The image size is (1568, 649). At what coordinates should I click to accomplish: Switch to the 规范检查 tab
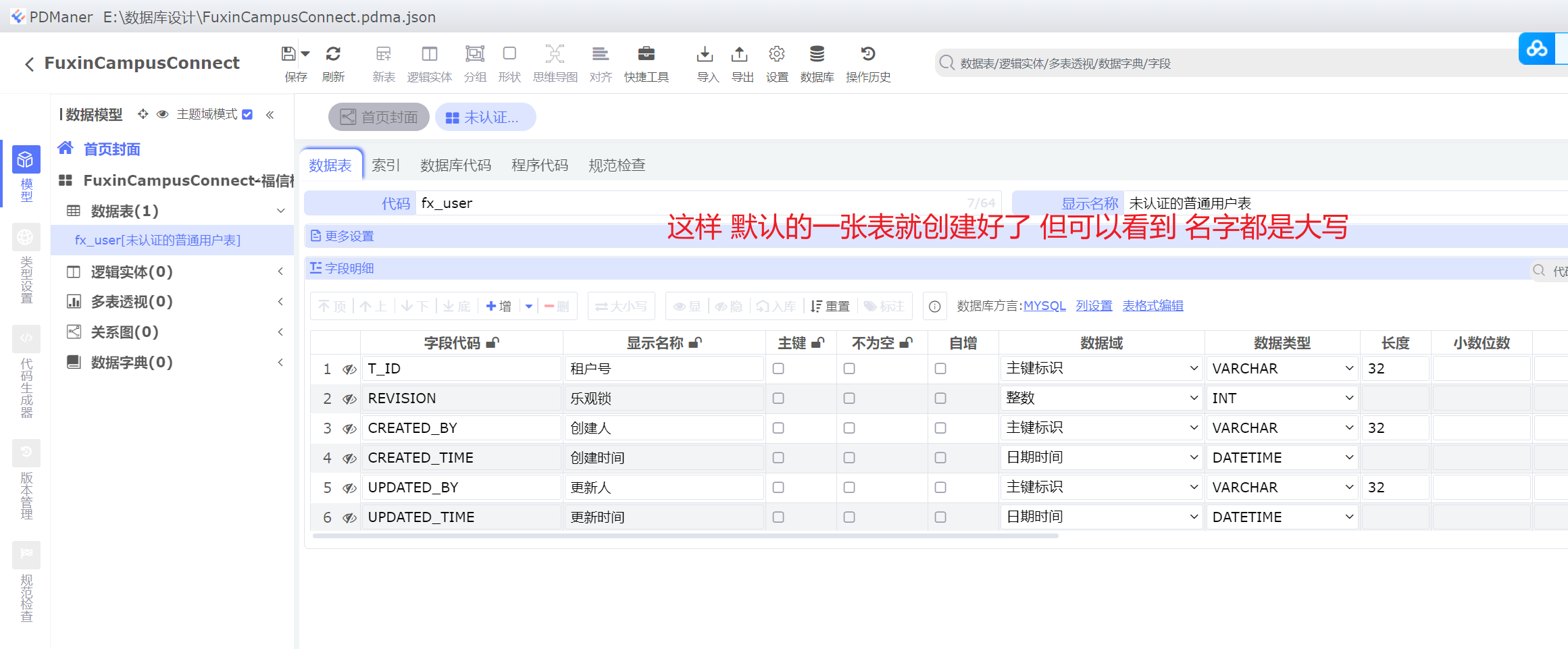[x=617, y=165]
